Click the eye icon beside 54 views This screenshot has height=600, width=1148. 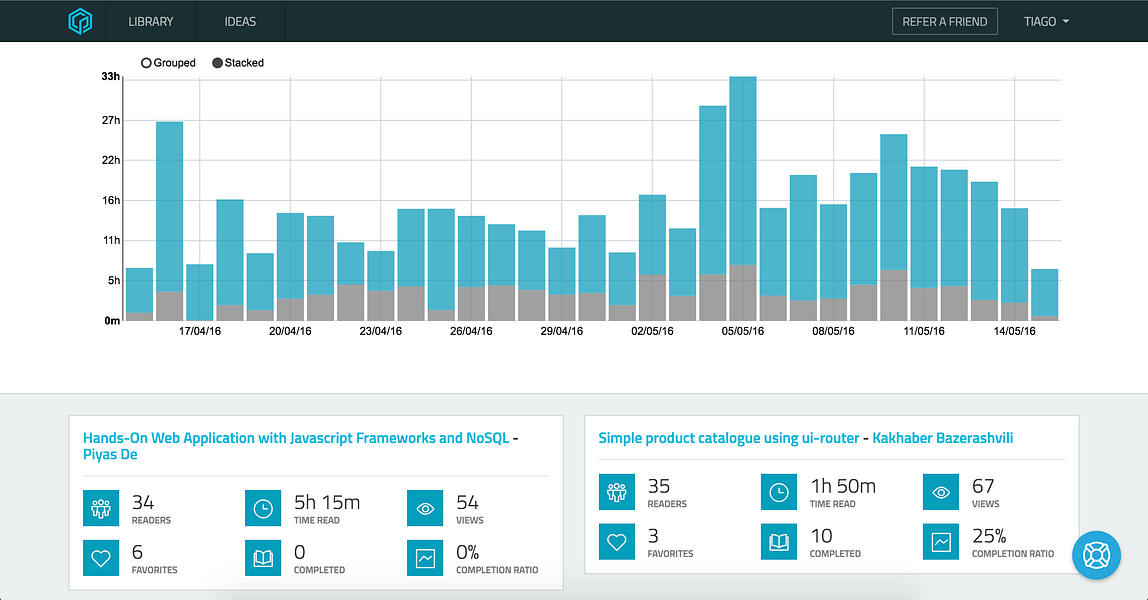click(x=425, y=508)
